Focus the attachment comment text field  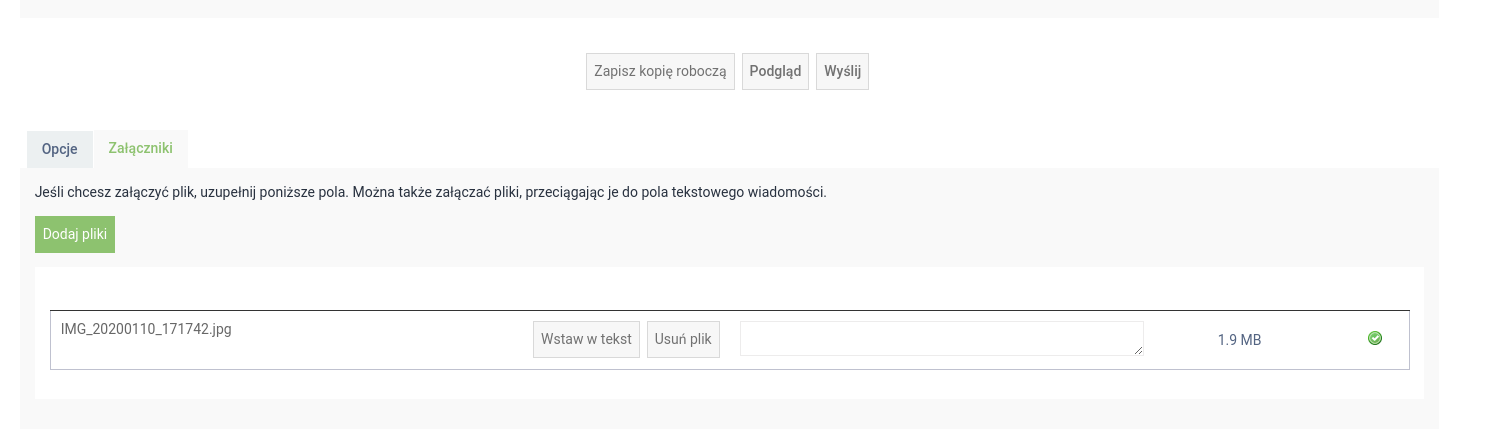(940, 338)
